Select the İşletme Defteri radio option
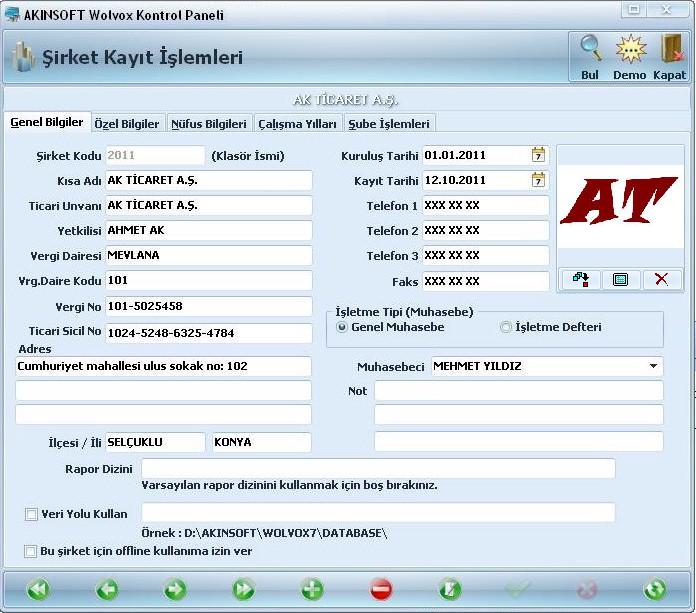Screen dimensions: 696x613 [x=505, y=327]
